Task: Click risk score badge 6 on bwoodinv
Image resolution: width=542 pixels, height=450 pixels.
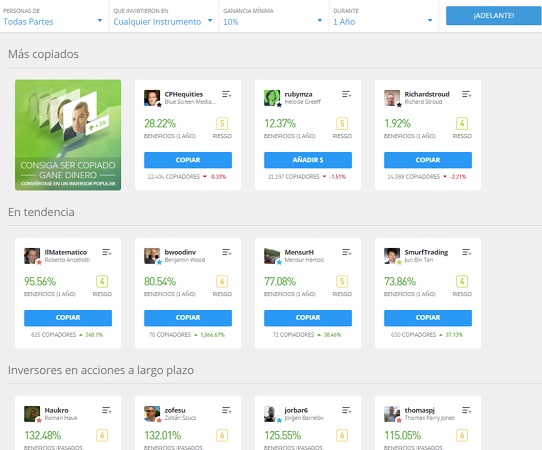Action: [222, 281]
